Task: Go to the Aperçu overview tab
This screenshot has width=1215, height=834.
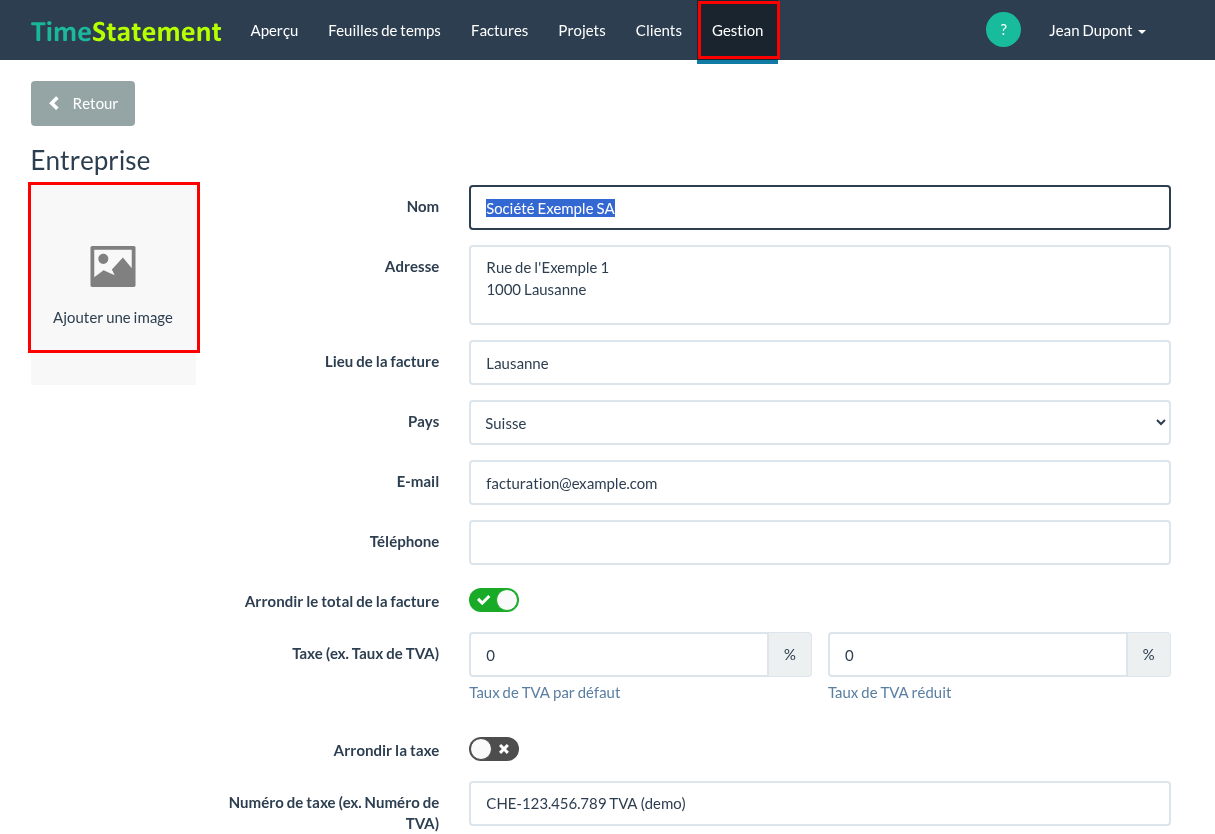Action: click(x=274, y=31)
